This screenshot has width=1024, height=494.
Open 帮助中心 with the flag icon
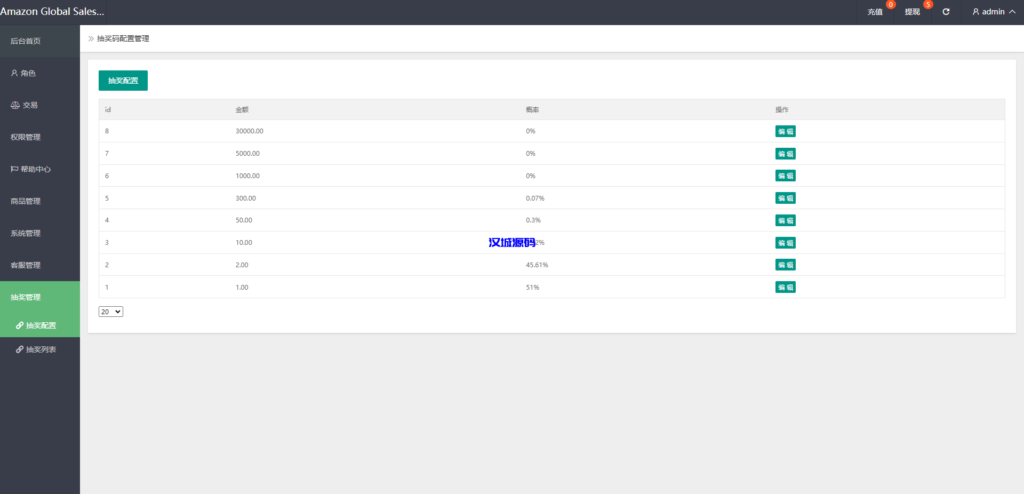(30, 169)
